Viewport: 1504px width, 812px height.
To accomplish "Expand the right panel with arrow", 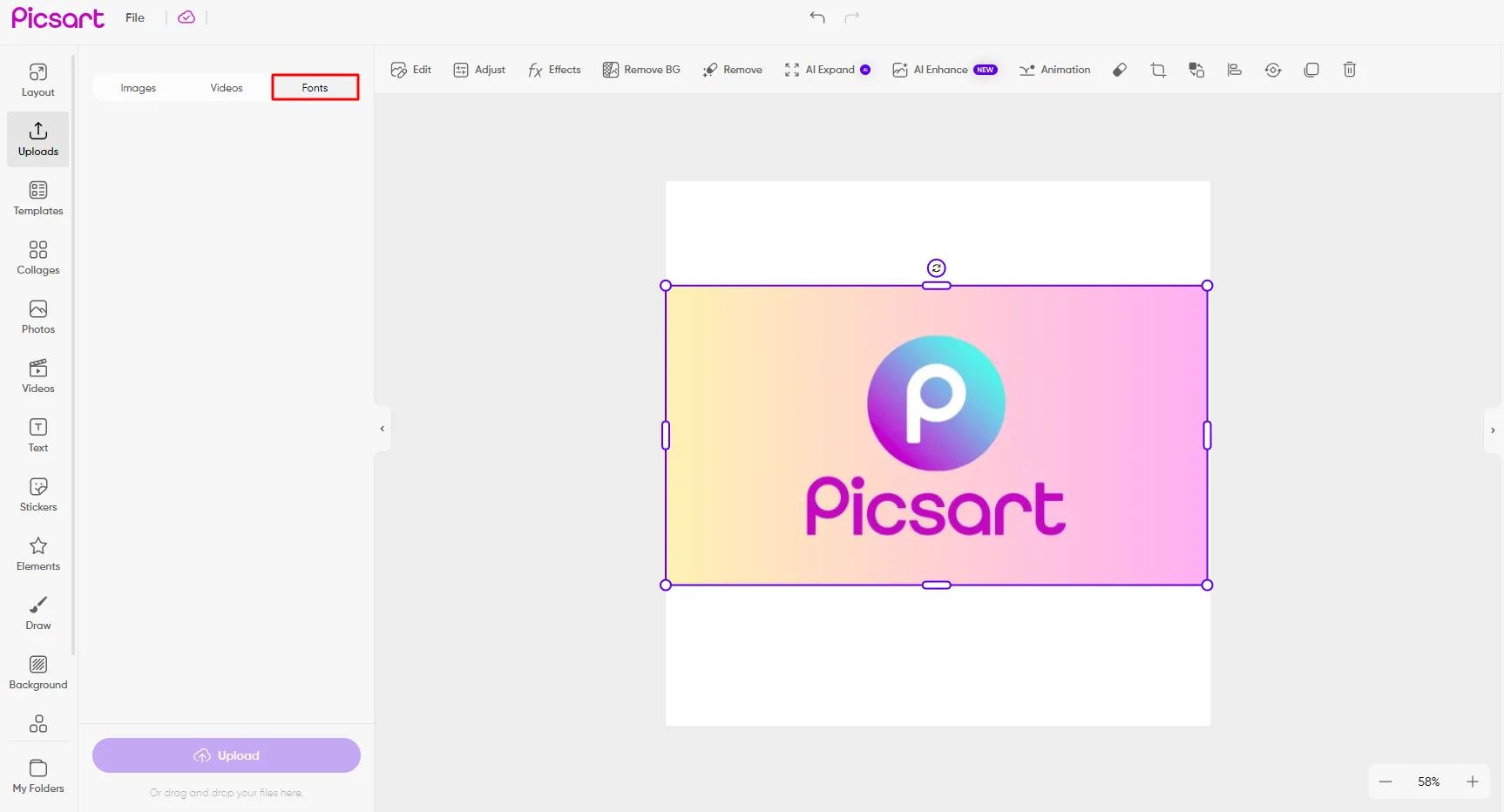I will pyautogui.click(x=1493, y=430).
